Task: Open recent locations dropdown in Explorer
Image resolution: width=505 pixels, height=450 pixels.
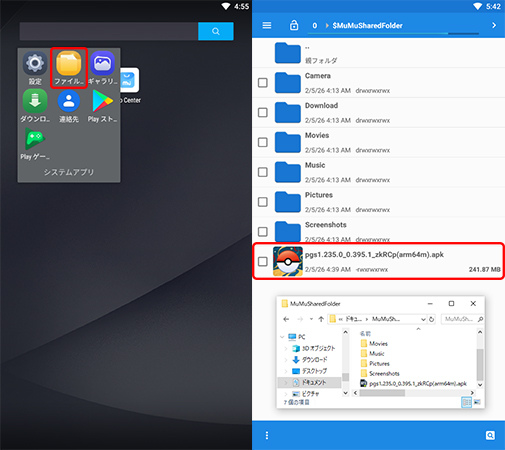Action: pyautogui.click(x=311, y=319)
